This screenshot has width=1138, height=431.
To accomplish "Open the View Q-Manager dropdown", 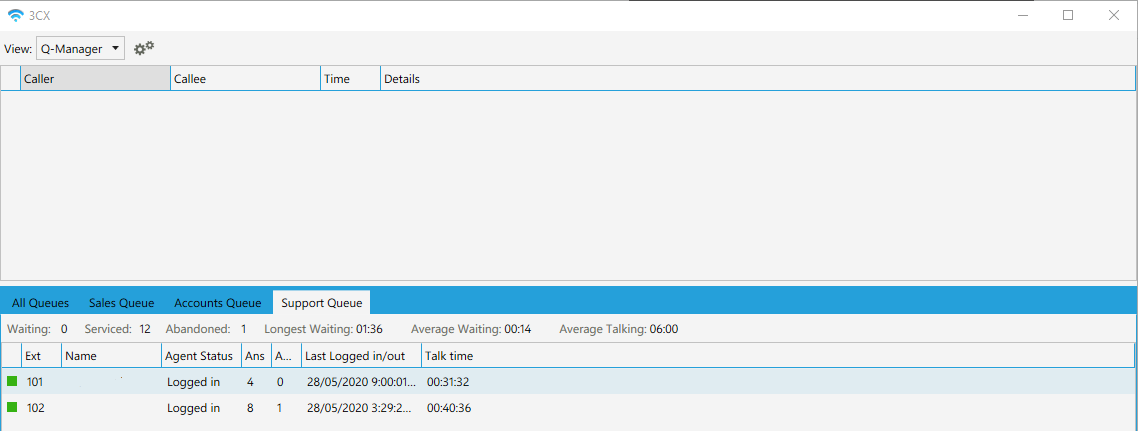I will tap(80, 49).
